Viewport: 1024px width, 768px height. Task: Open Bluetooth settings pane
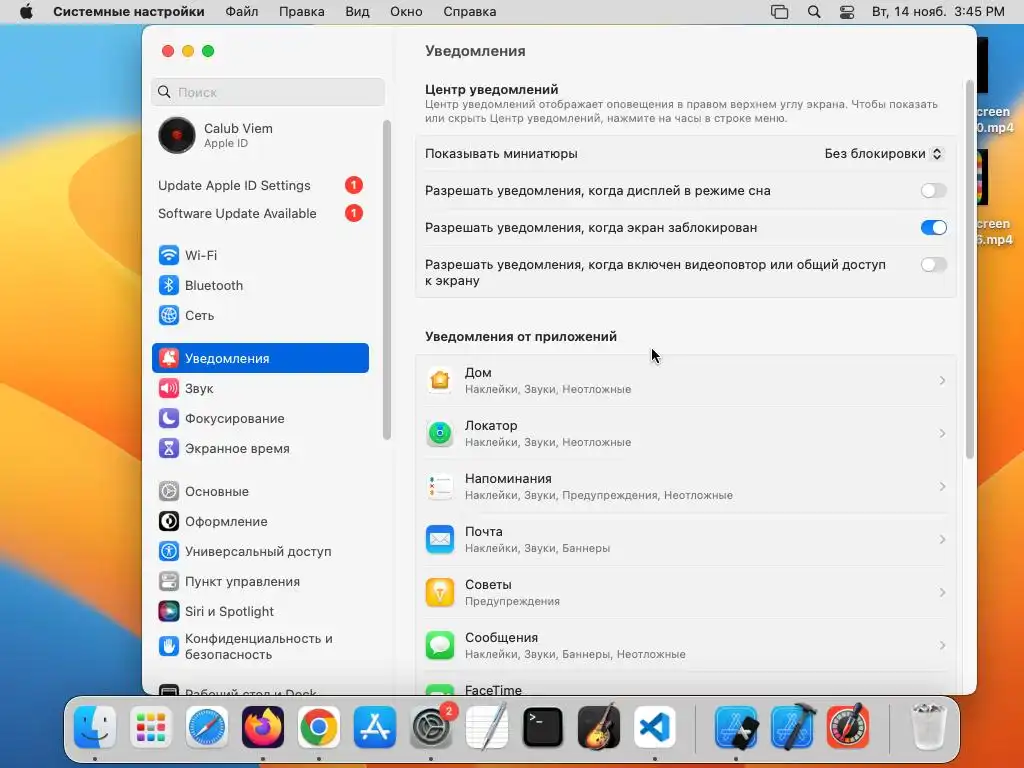[x=260, y=285]
